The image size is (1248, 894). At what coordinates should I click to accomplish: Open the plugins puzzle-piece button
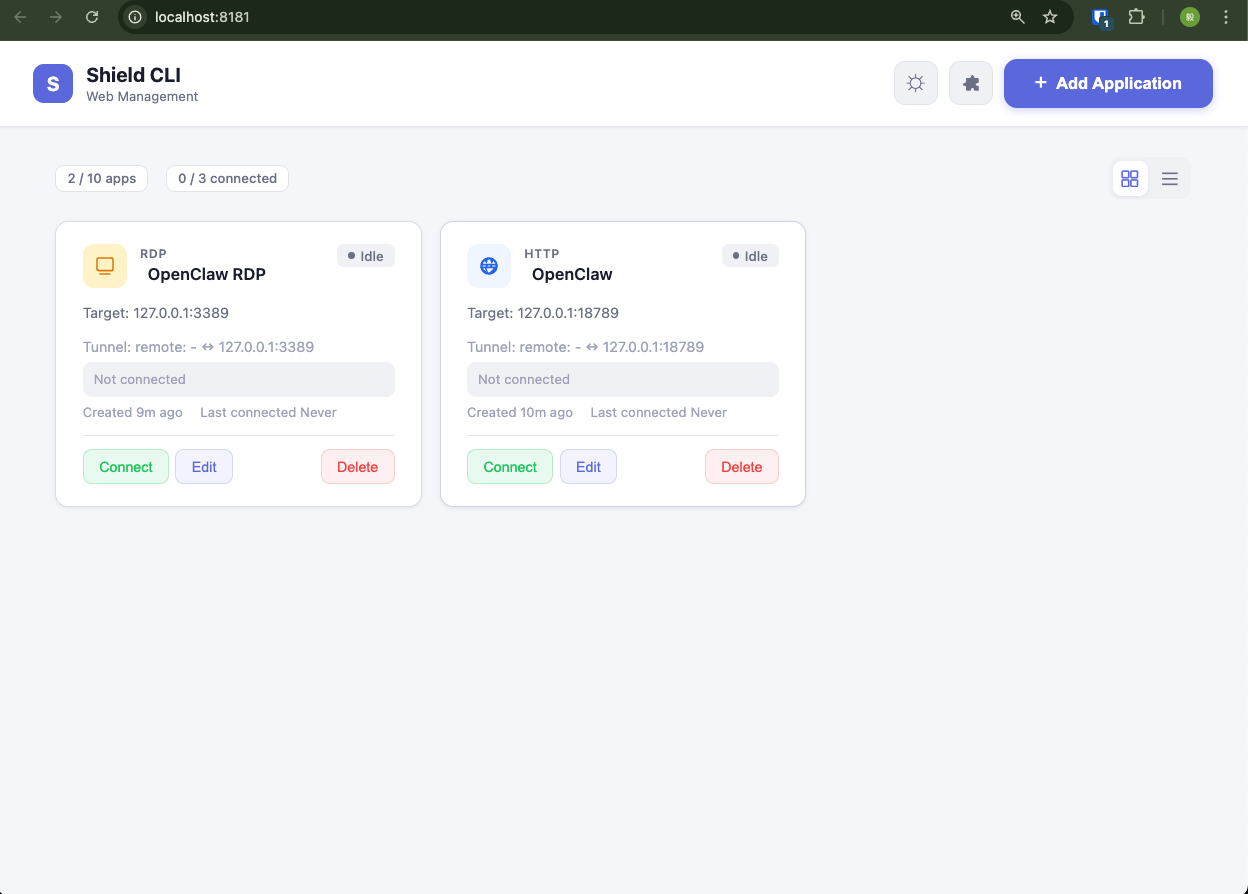(x=970, y=83)
